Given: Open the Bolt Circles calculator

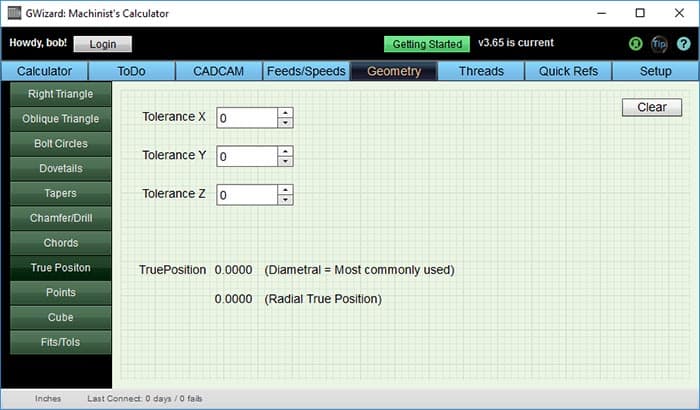Looking at the screenshot, I should pos(61,144).
